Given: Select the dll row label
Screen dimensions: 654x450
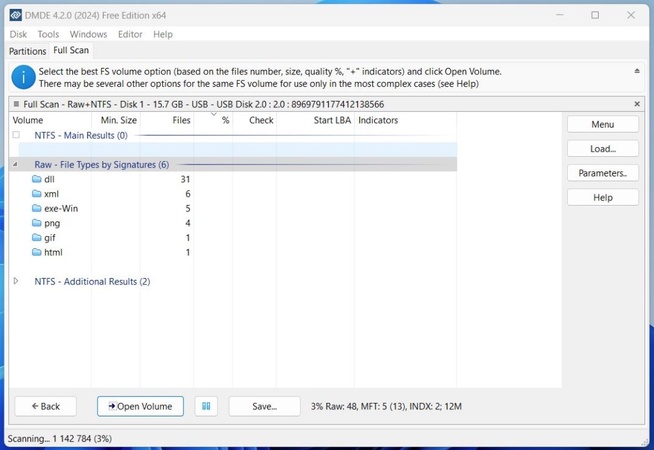Looking at the screenshot, I should tap(49, 179).
